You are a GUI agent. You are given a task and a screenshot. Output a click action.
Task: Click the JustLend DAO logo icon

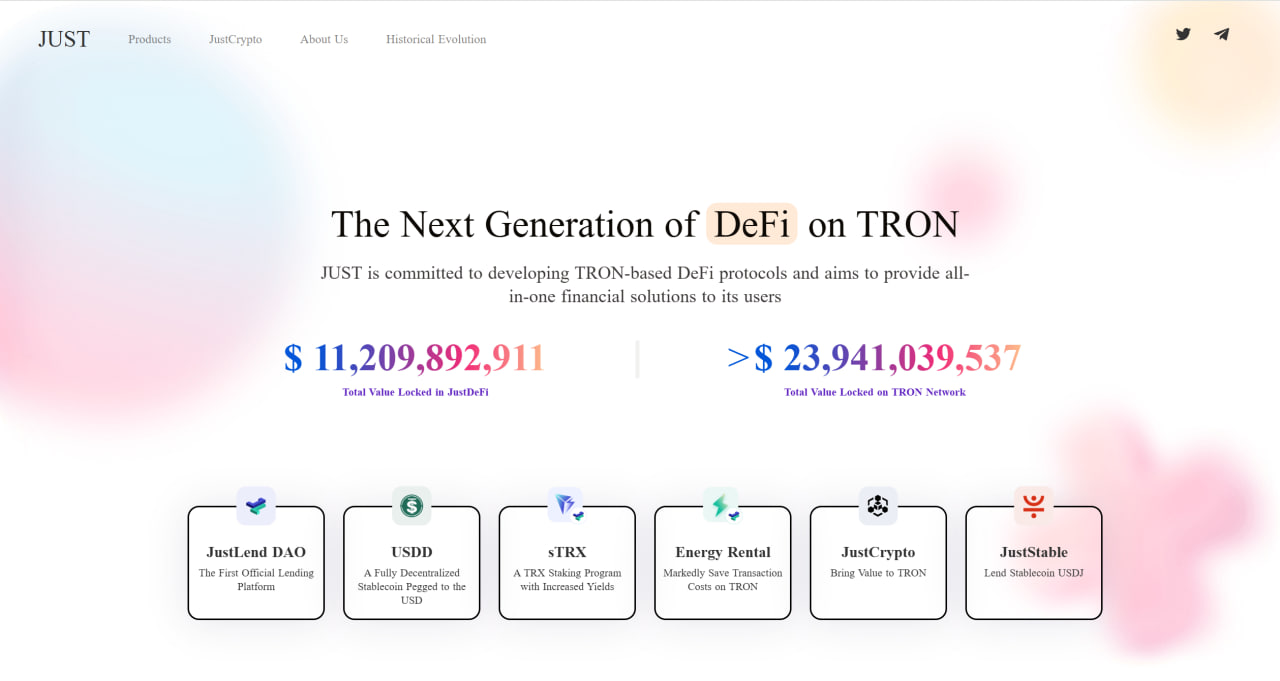click(x=256, y=506)
